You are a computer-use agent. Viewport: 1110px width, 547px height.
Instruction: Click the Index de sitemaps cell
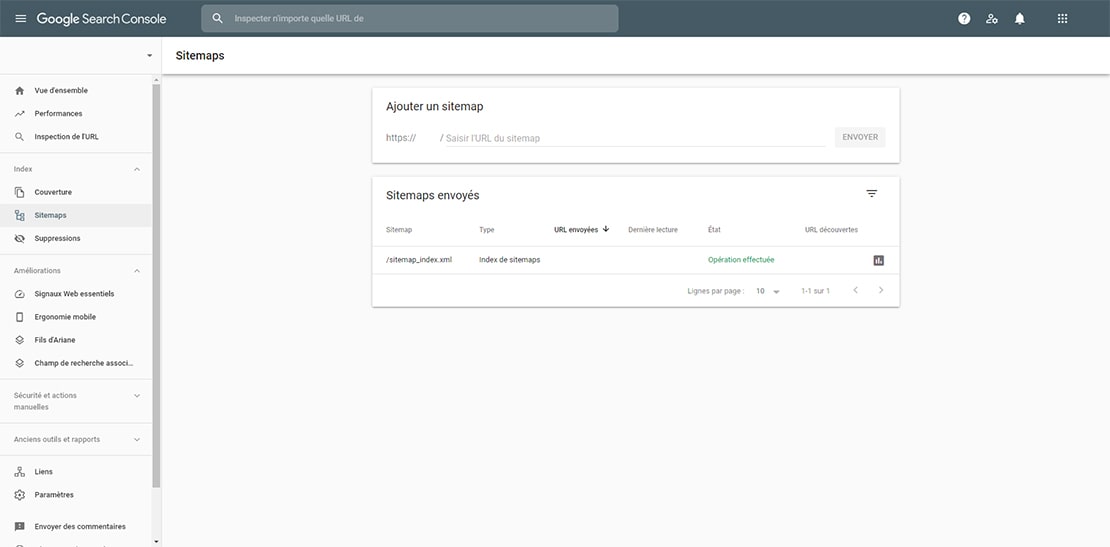509,260
